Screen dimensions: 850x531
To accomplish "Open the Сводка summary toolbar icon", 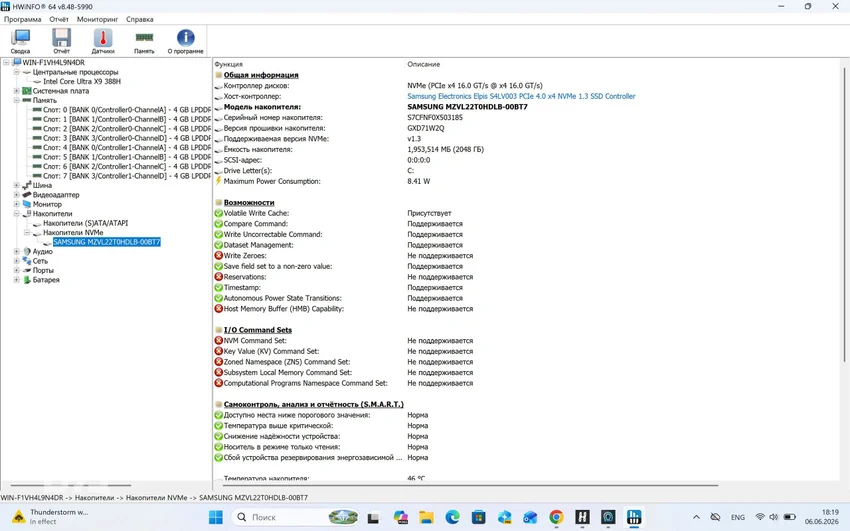I will coord(20,41).
